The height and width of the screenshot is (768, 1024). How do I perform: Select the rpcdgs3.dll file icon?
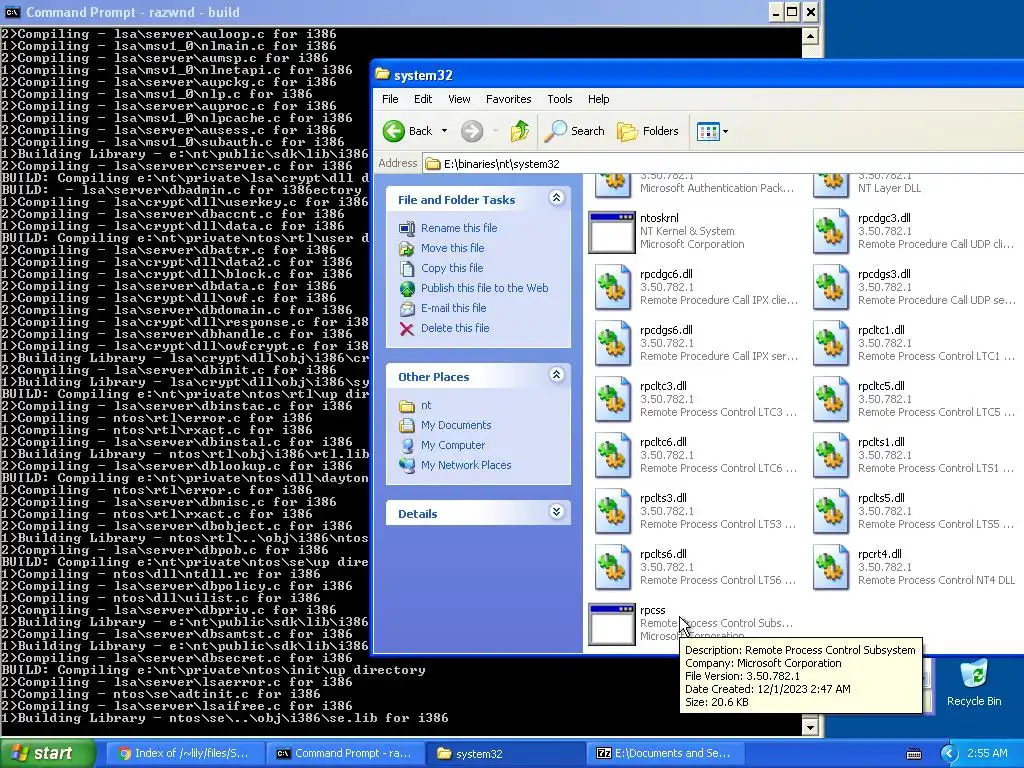coord(830,288)
